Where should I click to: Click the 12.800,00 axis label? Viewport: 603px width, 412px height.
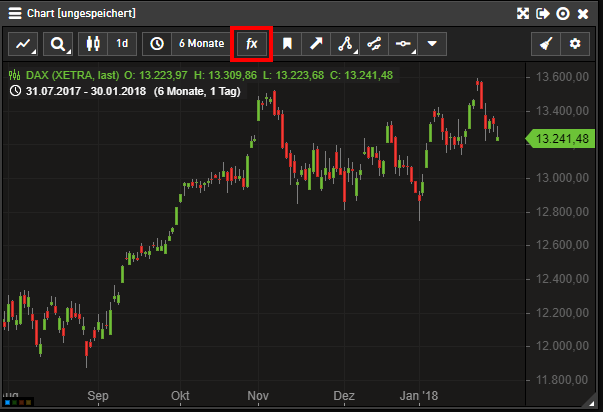point(562,212)
